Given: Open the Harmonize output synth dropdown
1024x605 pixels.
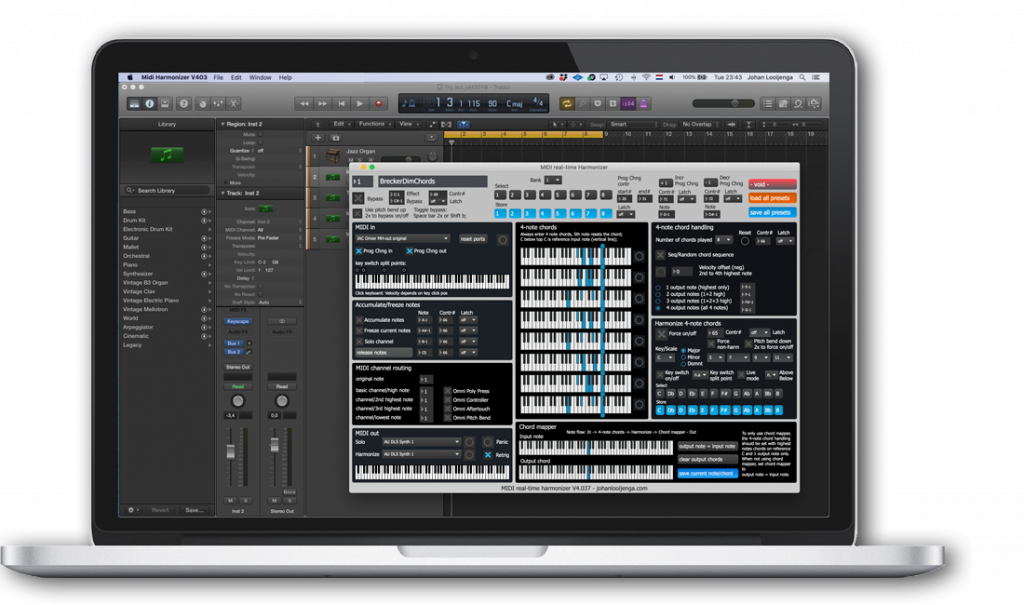Looking at the screenshot, I should point(421,454).
